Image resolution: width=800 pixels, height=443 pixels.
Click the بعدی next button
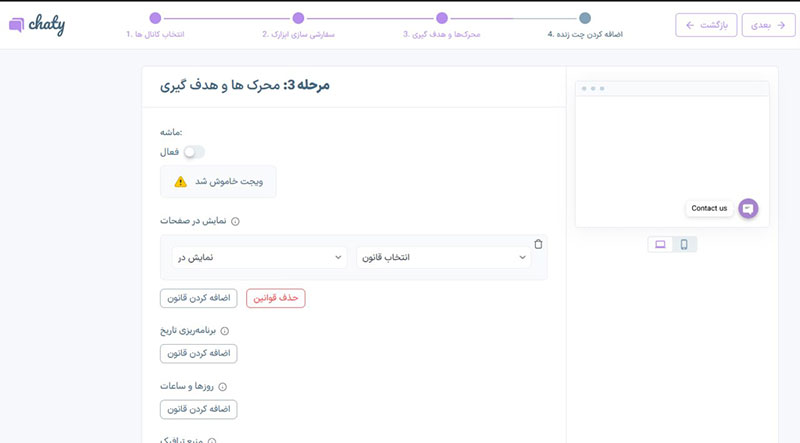pyautogui.click(x=768, y=25)
